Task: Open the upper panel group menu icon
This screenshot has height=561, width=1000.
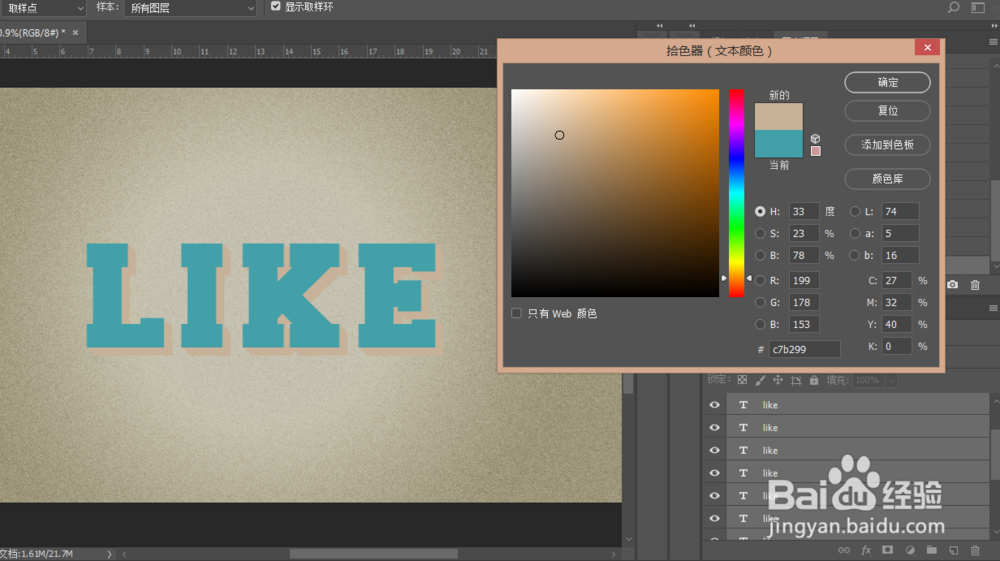Action: point(993,42)
